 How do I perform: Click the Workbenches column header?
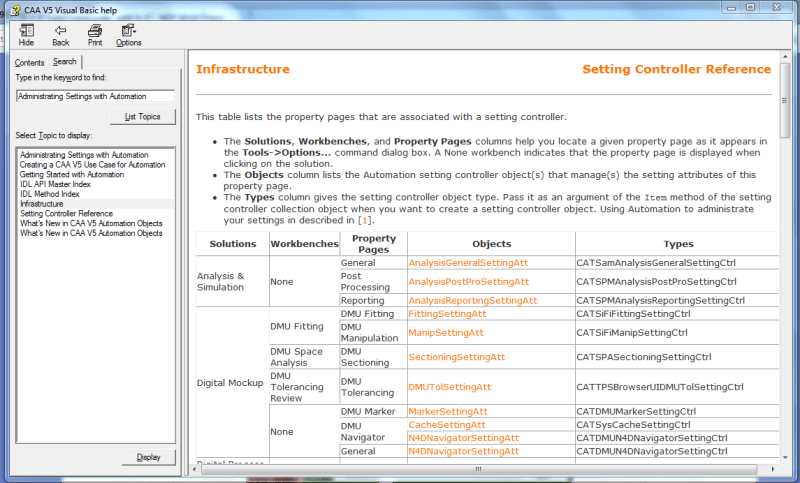(x=305, y=244)
